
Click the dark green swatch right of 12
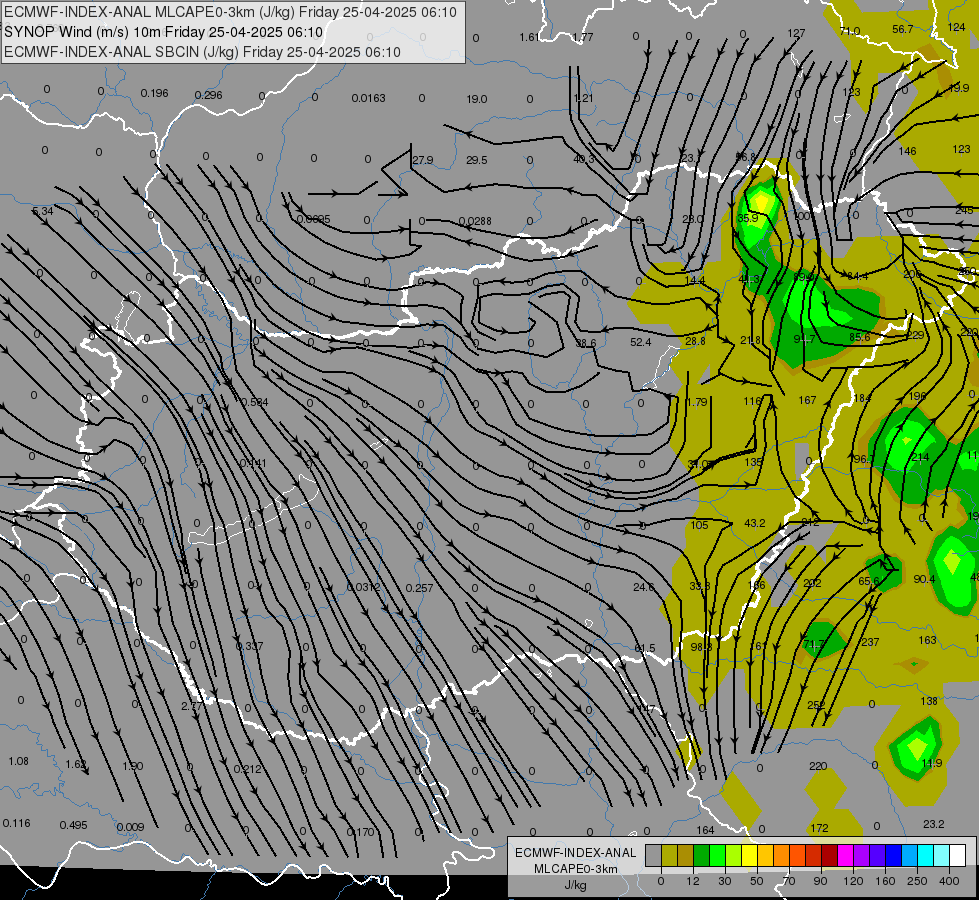pyautogui.click(x=702, y=856)
